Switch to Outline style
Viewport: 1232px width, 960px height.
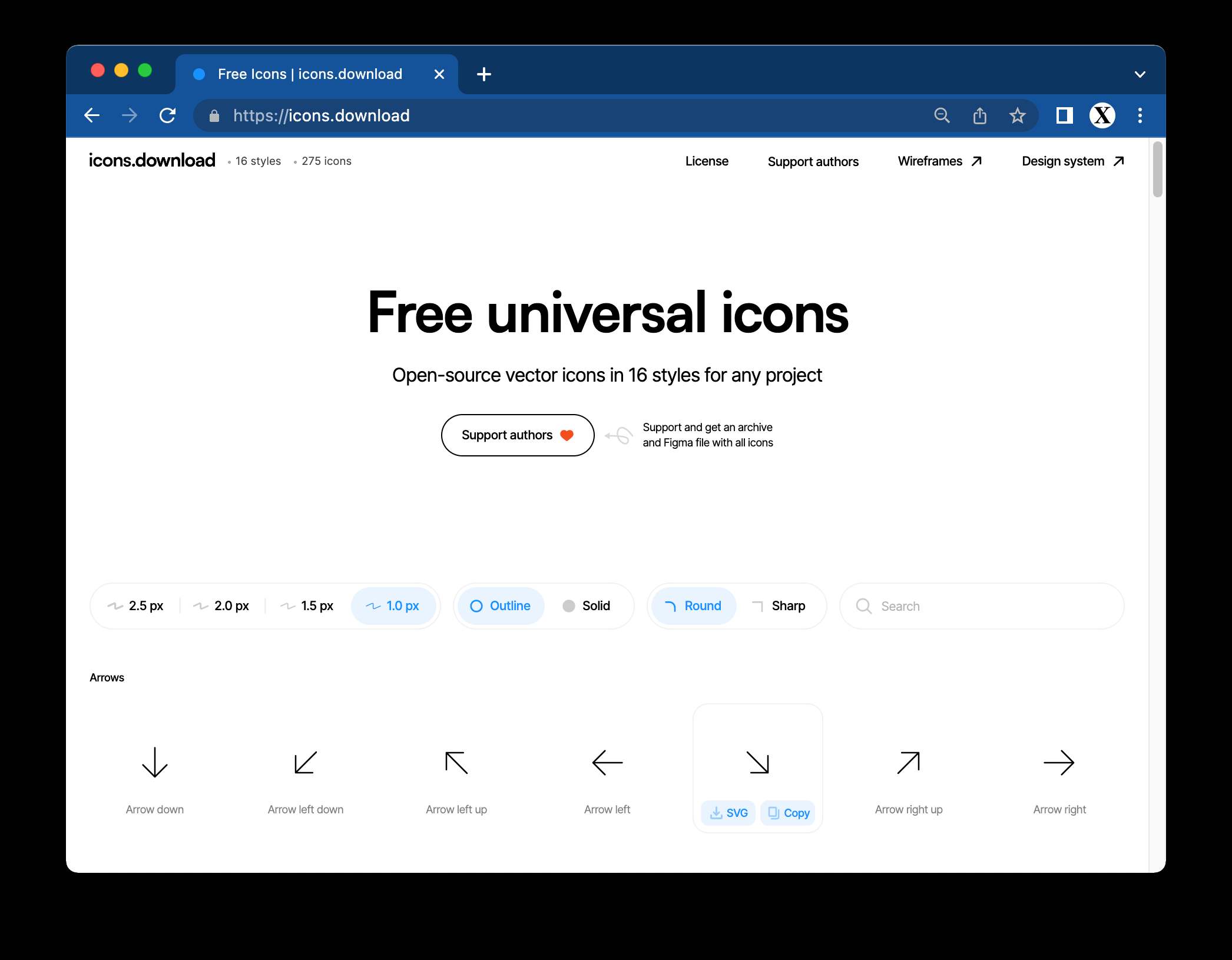pos(501,606)
